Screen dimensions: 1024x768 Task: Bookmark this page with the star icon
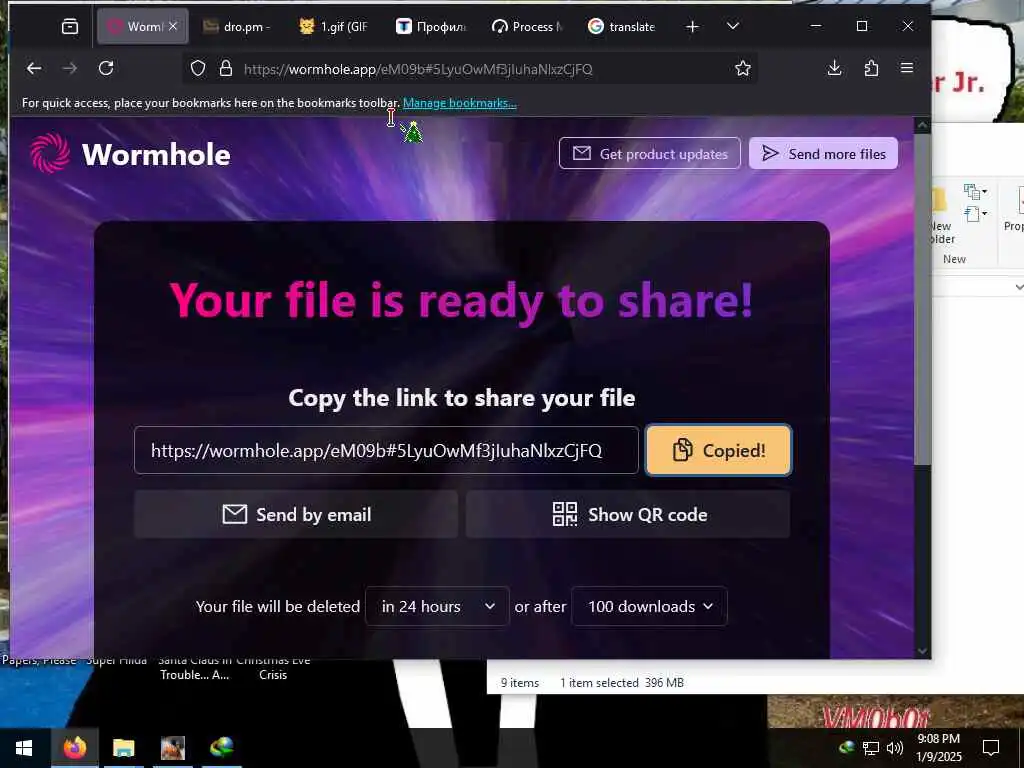743,69
